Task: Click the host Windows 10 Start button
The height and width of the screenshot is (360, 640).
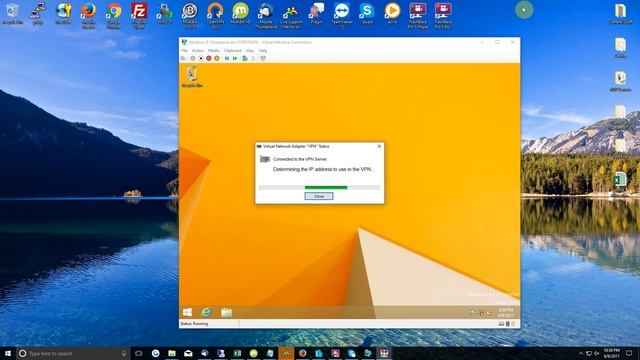Action: pos(8,353)
